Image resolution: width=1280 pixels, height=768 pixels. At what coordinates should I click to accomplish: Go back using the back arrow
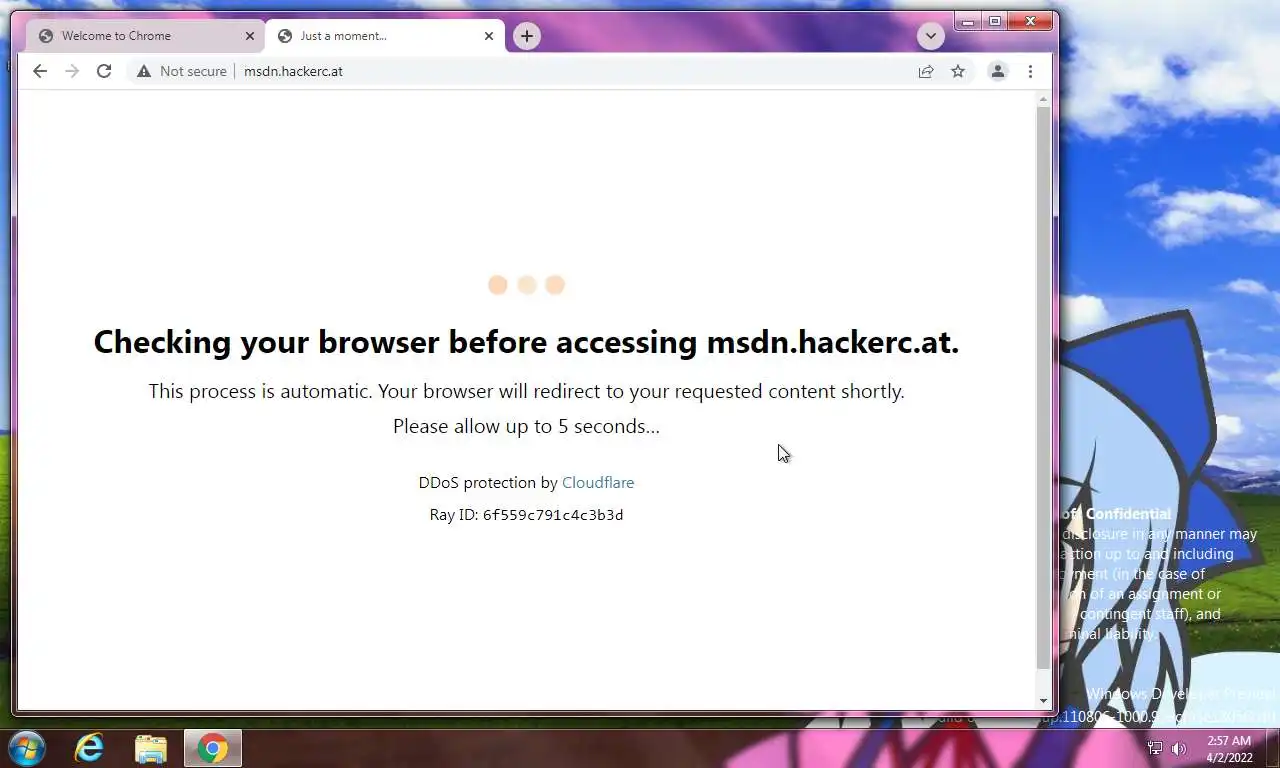[39, 71]
